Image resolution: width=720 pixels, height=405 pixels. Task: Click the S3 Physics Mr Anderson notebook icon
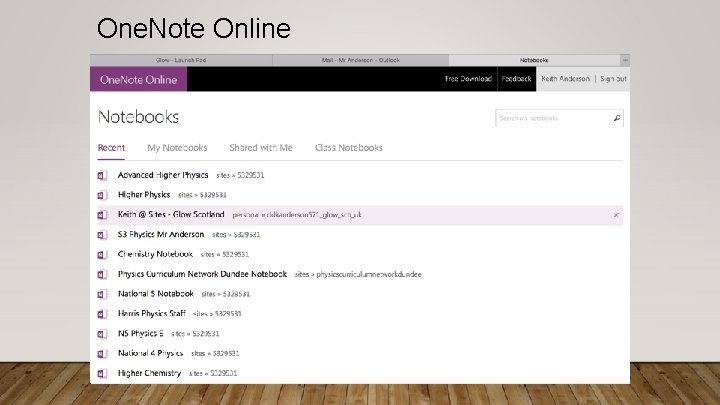pos(102,235)
